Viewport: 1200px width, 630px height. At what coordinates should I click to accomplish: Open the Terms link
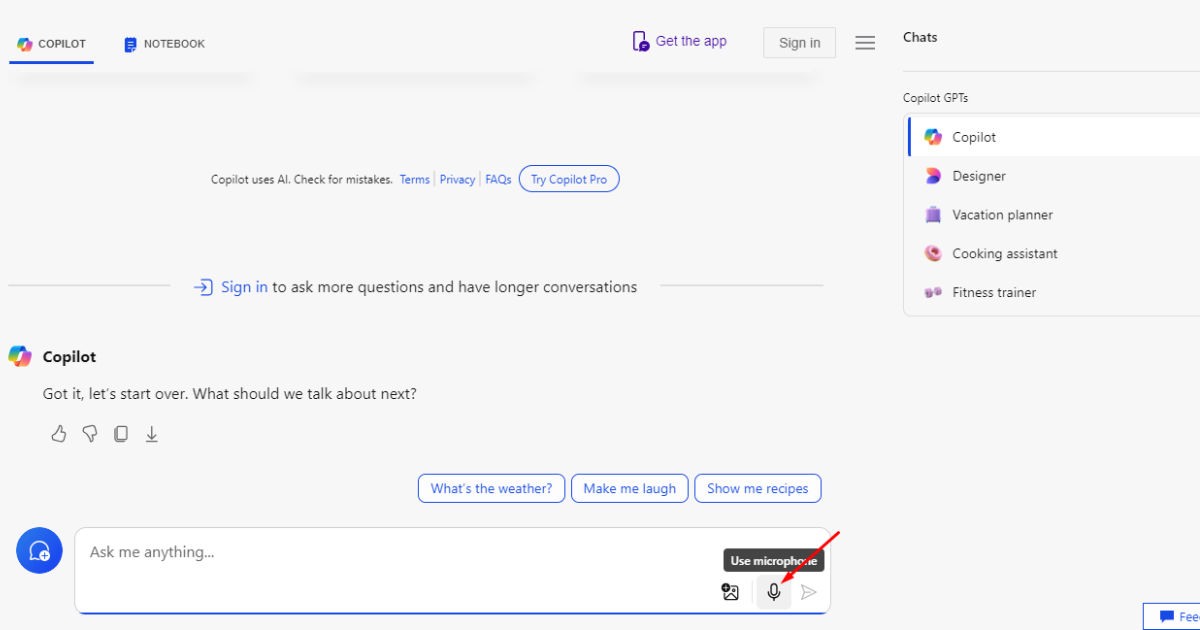[x=415, y=180]
